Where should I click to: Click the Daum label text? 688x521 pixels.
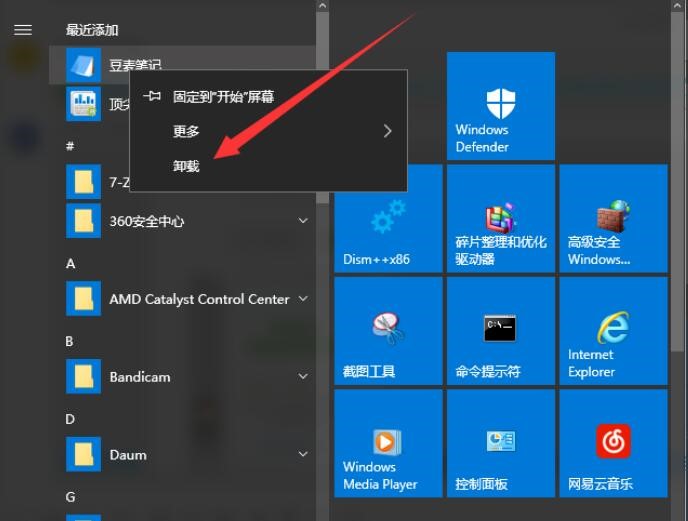[x=128, y=455]
